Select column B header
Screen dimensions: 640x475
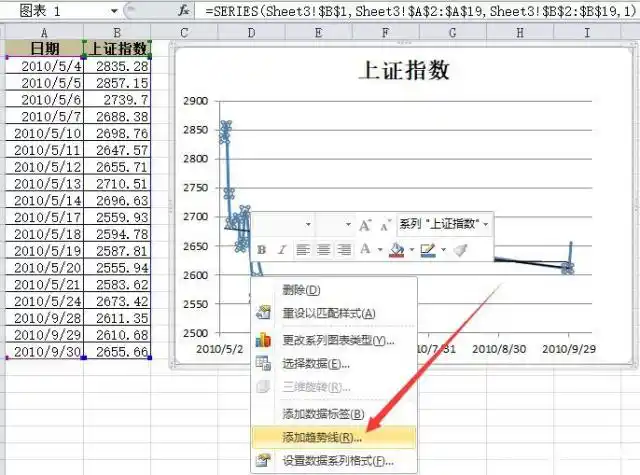point(117,32)
